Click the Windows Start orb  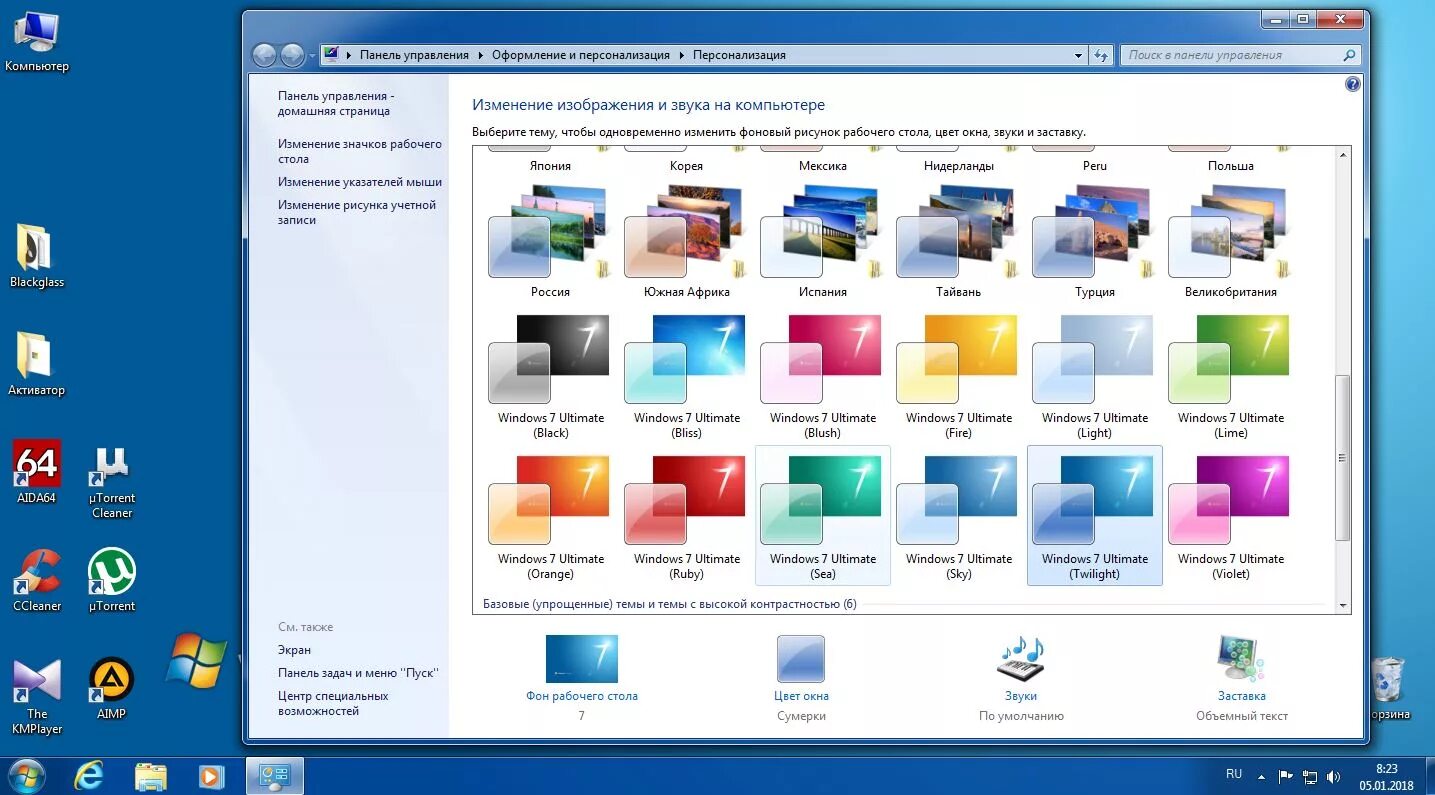(x=25, y=775)
